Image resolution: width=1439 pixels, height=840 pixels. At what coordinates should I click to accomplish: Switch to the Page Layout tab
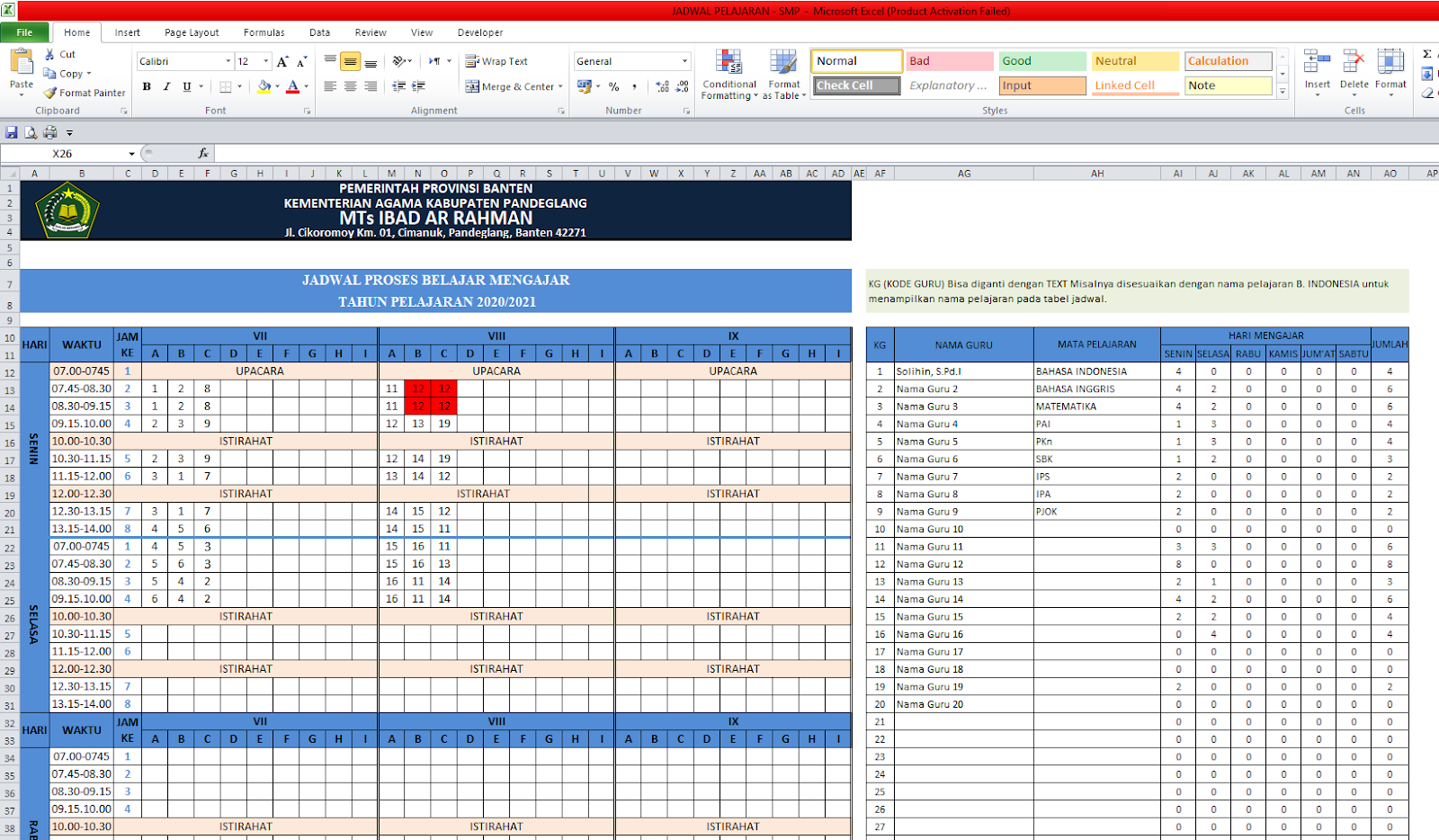click(x=192, y=32)
